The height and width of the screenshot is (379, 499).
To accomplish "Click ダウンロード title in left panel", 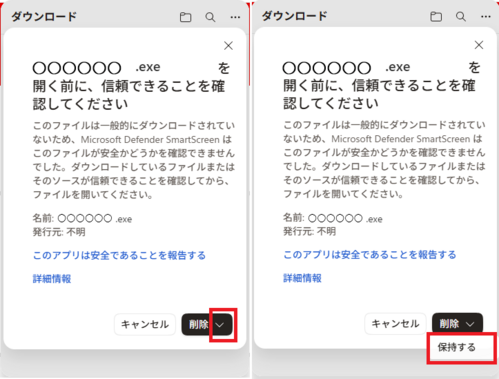I will (44, 16).
